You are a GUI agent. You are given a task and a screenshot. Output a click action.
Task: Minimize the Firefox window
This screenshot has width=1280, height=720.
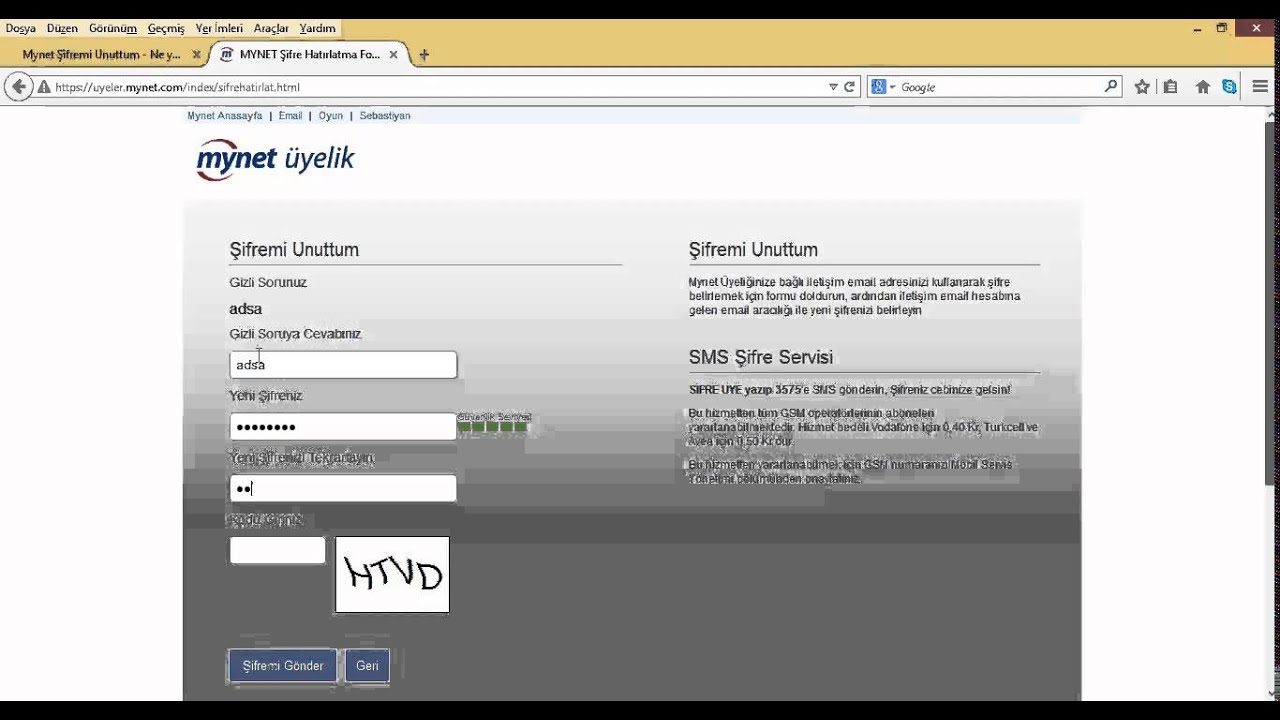pos(1197,29)
